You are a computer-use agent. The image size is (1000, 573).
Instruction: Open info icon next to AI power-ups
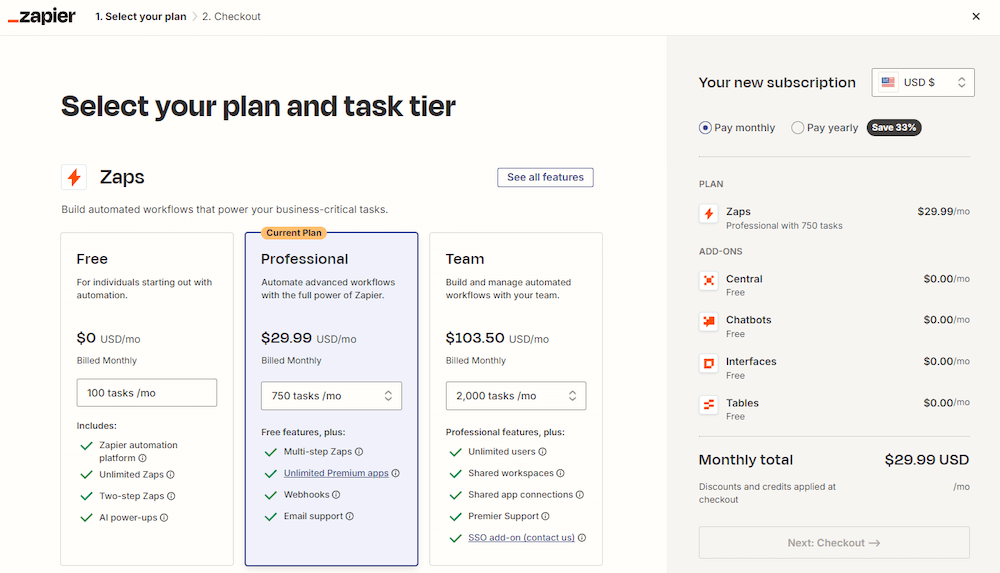coord(164,518)
